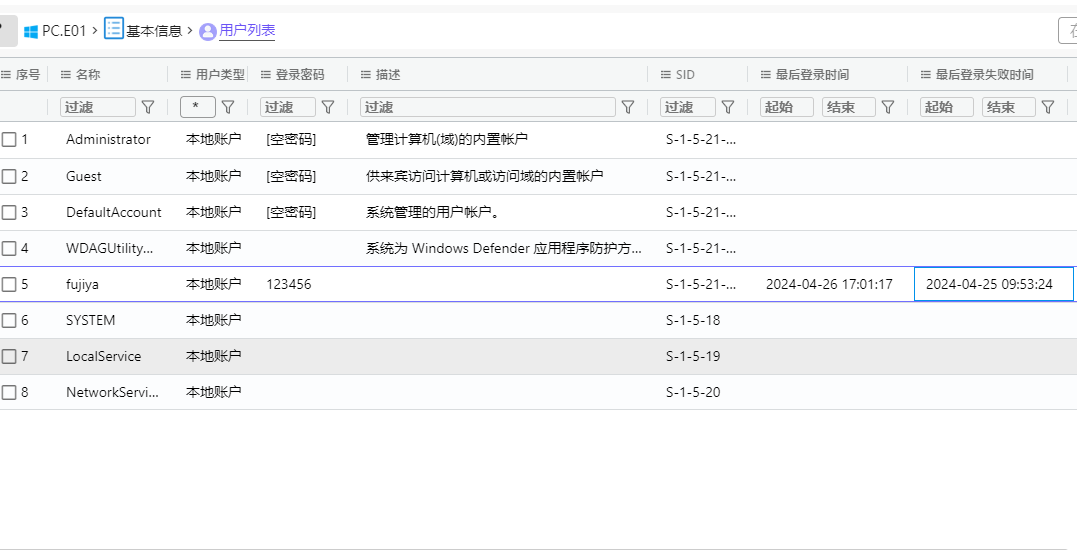Click the 描述 filter text field

(x=487, y=107)
